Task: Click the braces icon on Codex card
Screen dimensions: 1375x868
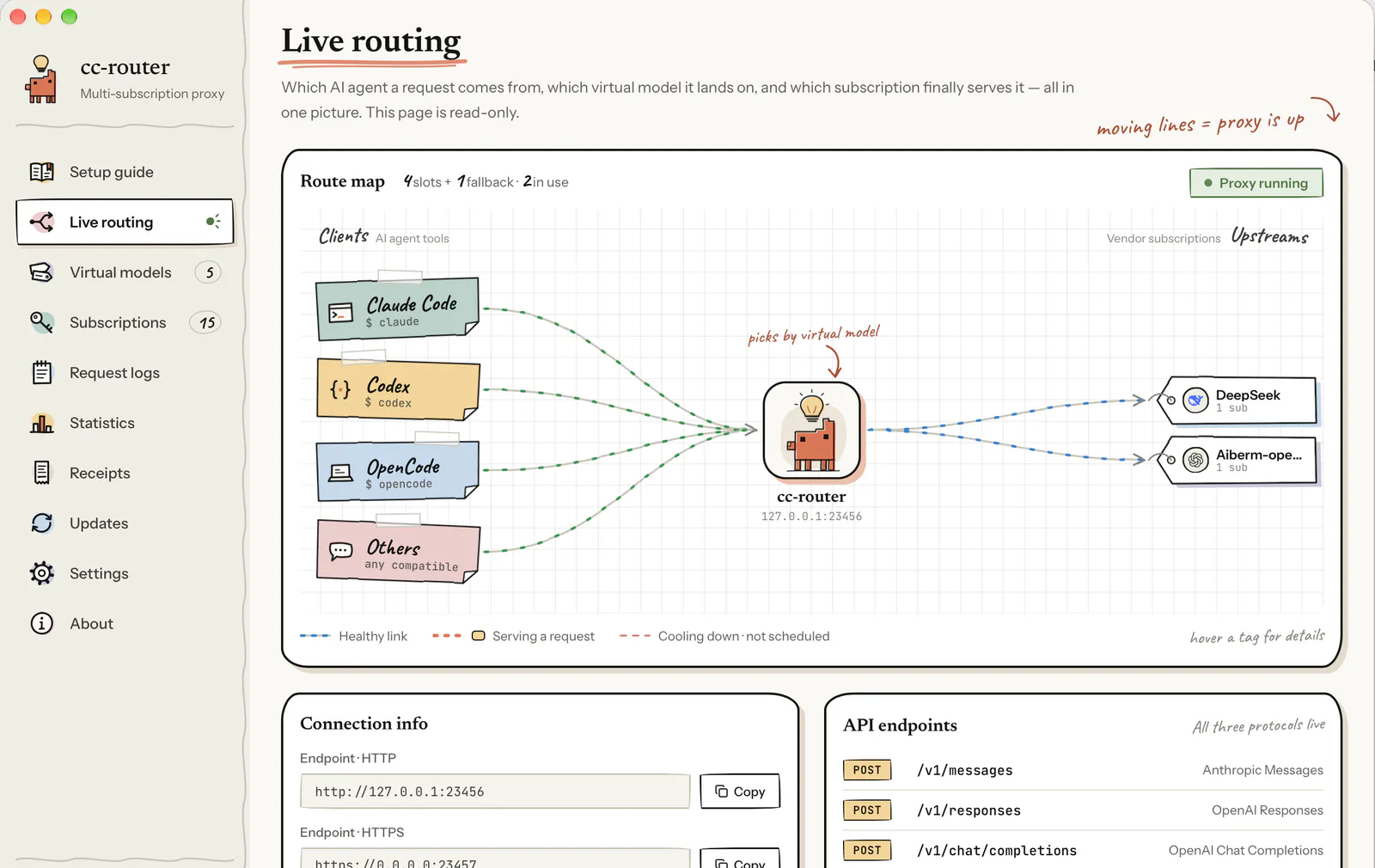Action: (340, 390)
